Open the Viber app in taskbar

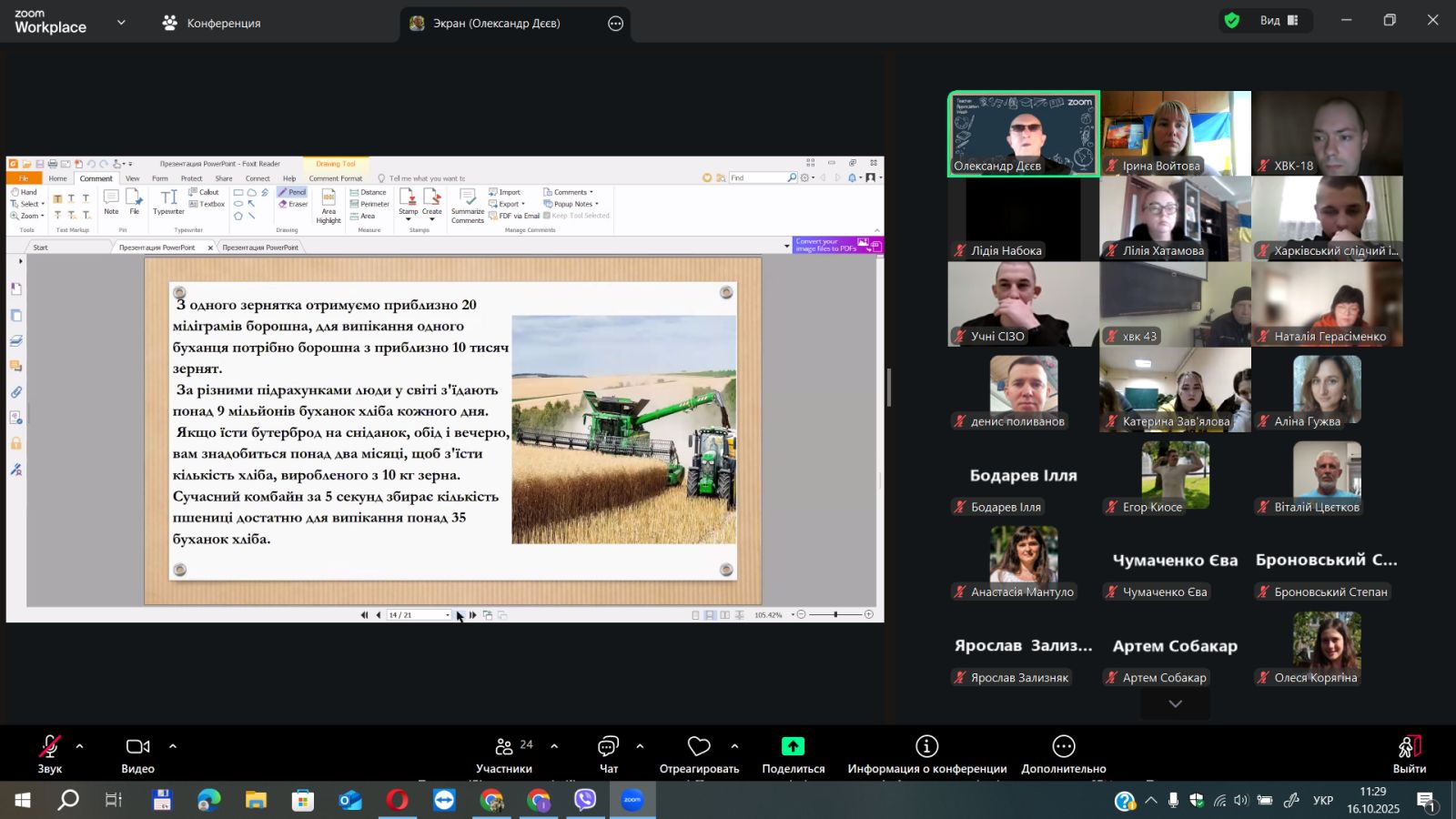pos(585,800)
